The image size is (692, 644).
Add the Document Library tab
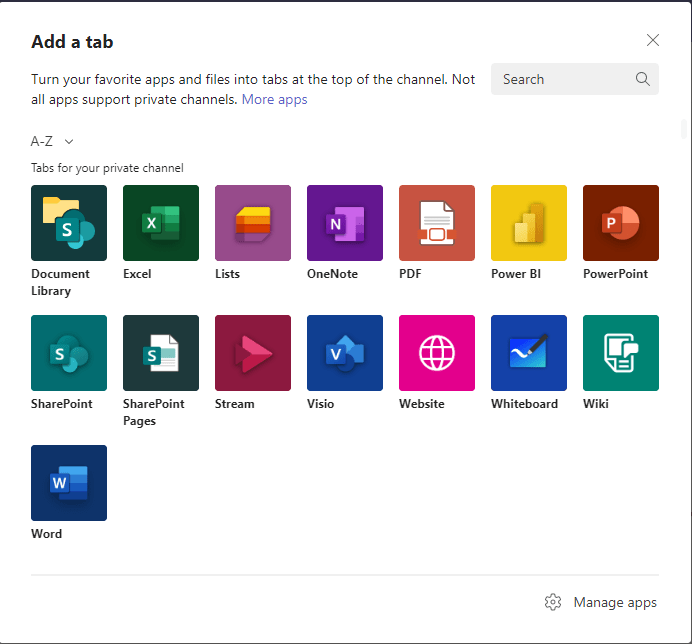pyautogui.click(x=69, y=223)
